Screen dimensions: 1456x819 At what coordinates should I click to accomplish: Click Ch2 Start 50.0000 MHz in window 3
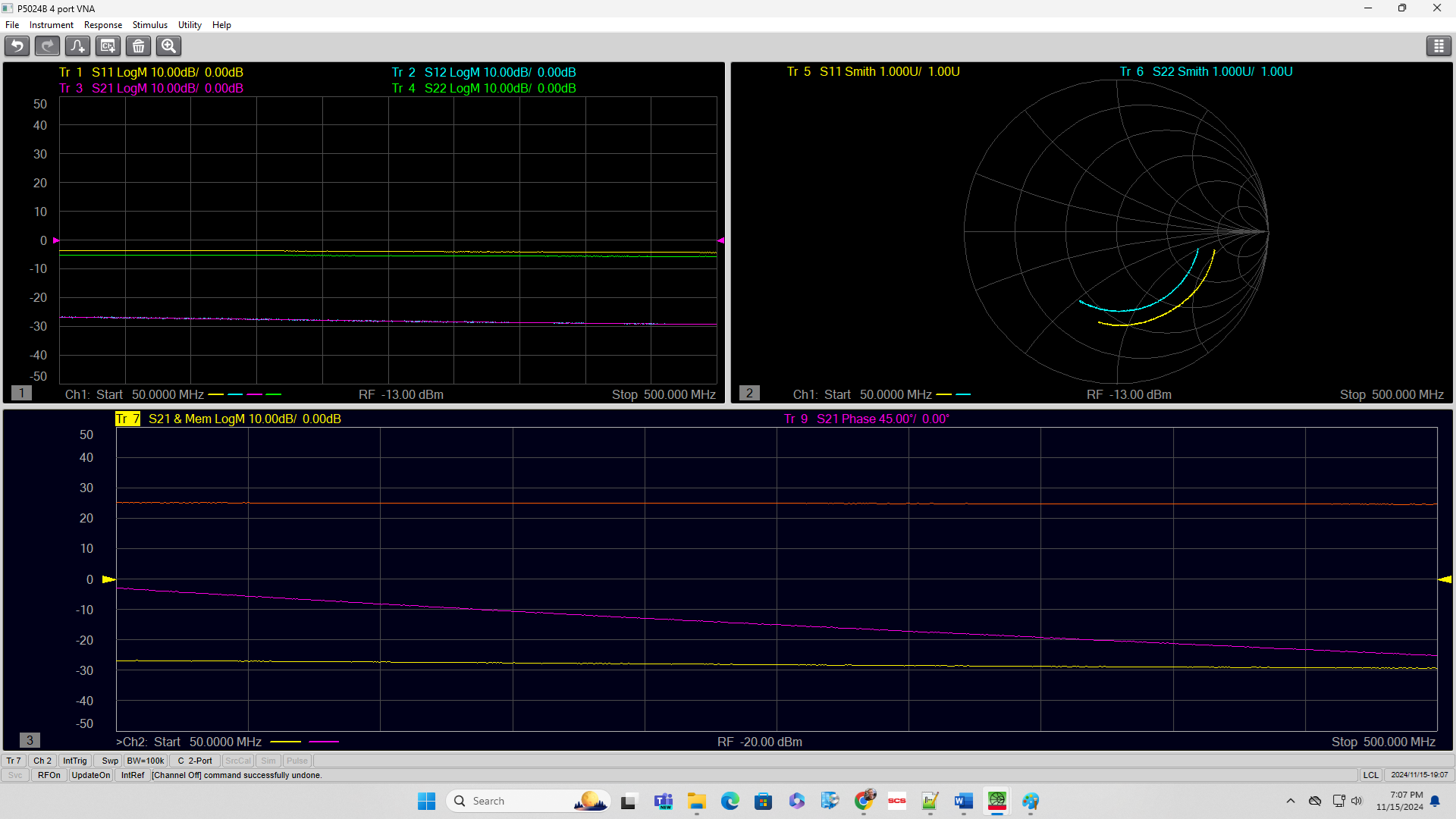coord(189,742)
